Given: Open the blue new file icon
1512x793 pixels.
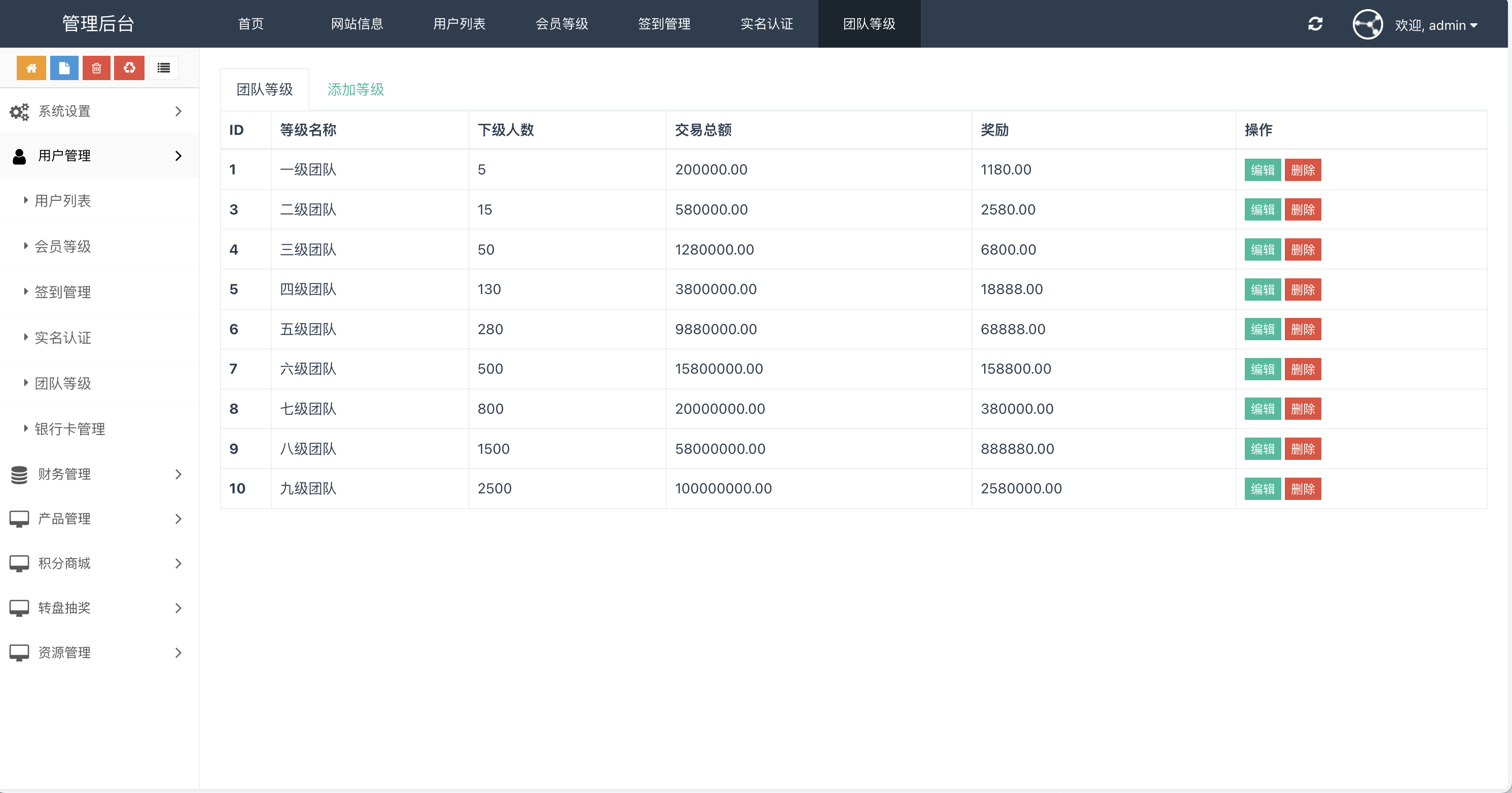Looking at the screenshot, I should (64, 67).
